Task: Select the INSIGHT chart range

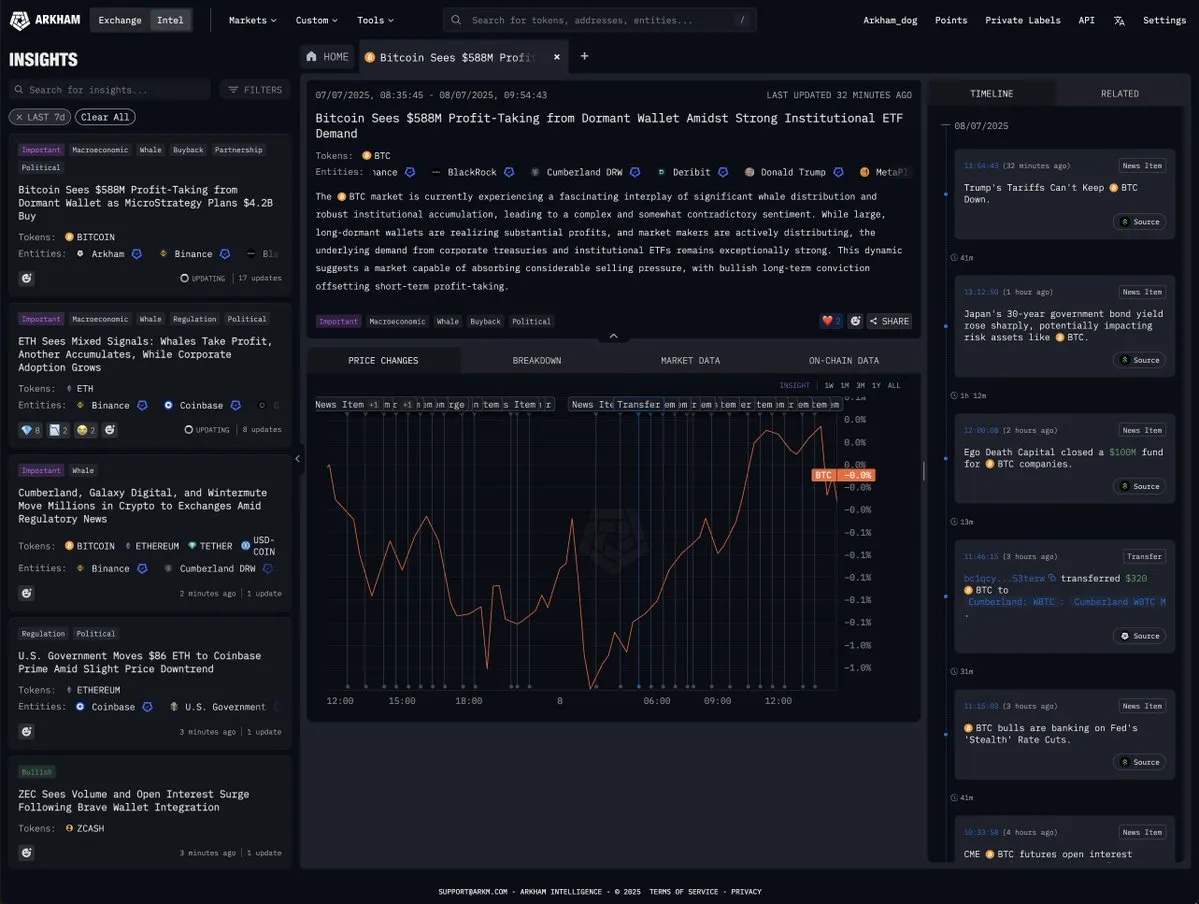Action: (x=794, y=385)
